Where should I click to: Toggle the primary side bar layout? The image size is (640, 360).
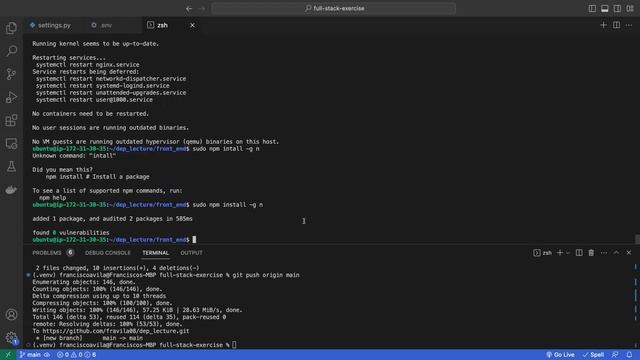[x=592, y=9]
